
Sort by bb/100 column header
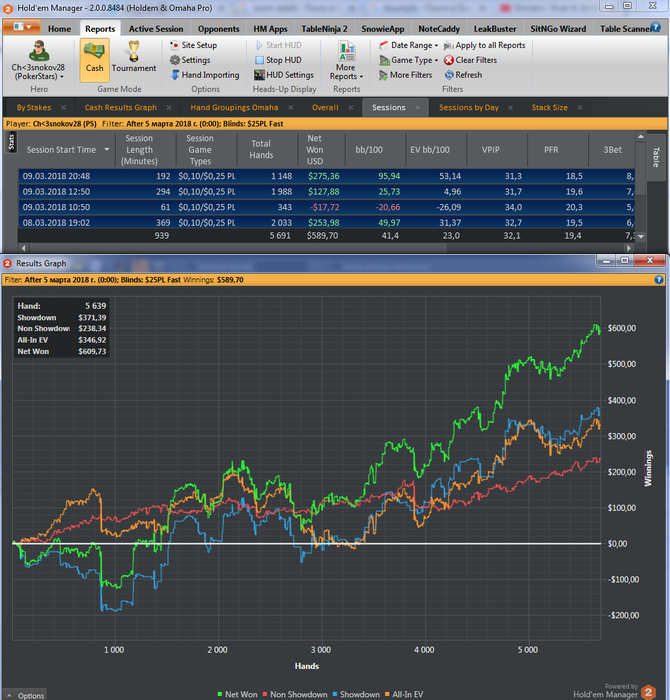click(369, 150)
